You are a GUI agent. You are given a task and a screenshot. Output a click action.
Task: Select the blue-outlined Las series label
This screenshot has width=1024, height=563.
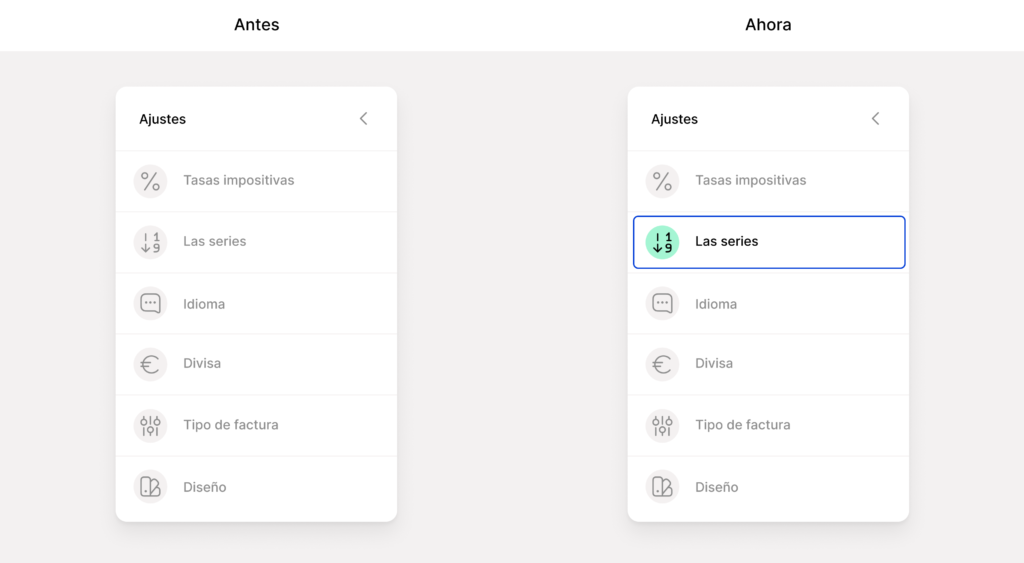pyautogui.click(x=726, y=242)
